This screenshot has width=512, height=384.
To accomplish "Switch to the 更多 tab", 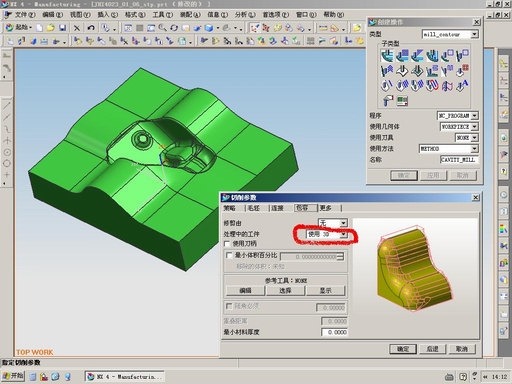I will (x=326, y=208).
